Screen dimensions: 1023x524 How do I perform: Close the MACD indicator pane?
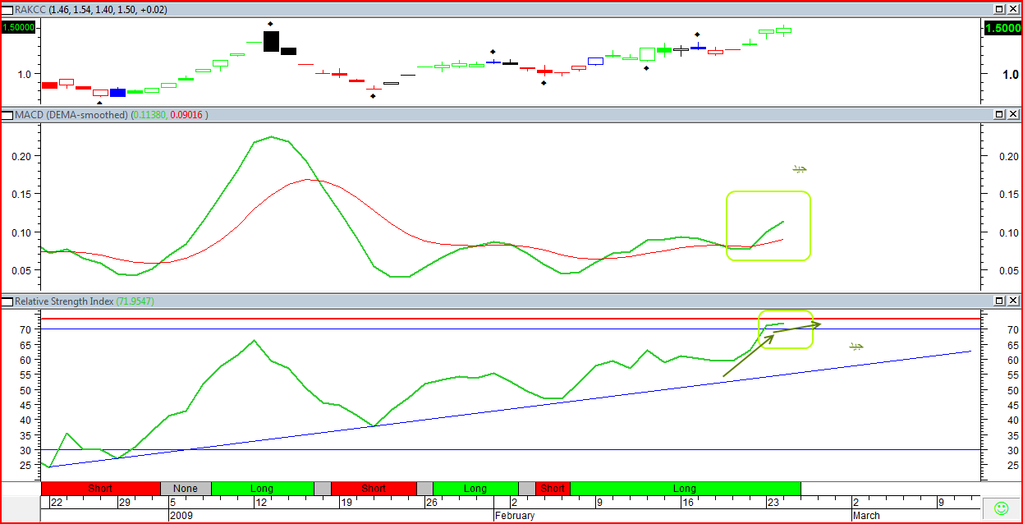click(x=1013, y=116)
